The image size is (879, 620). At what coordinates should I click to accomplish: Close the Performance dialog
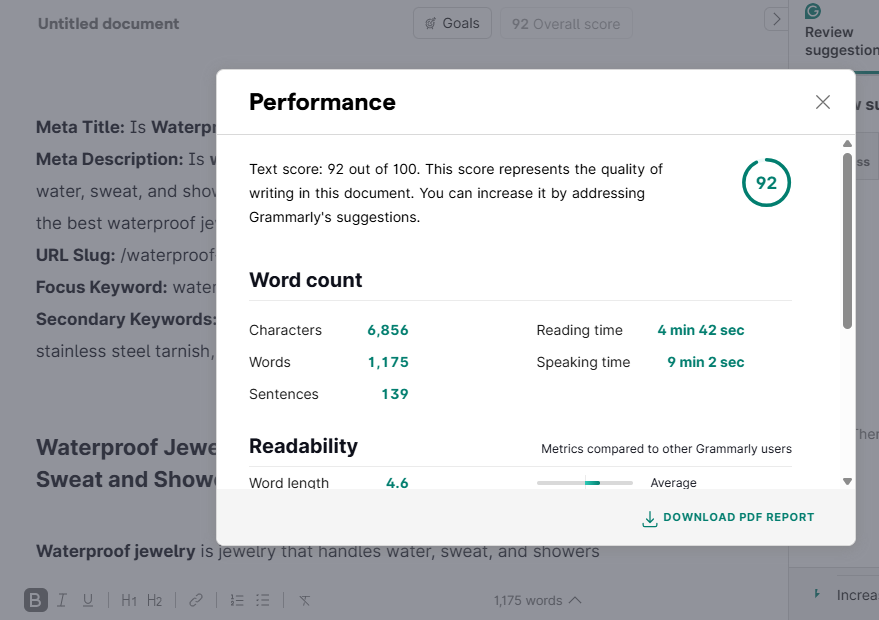click(822, 102)
